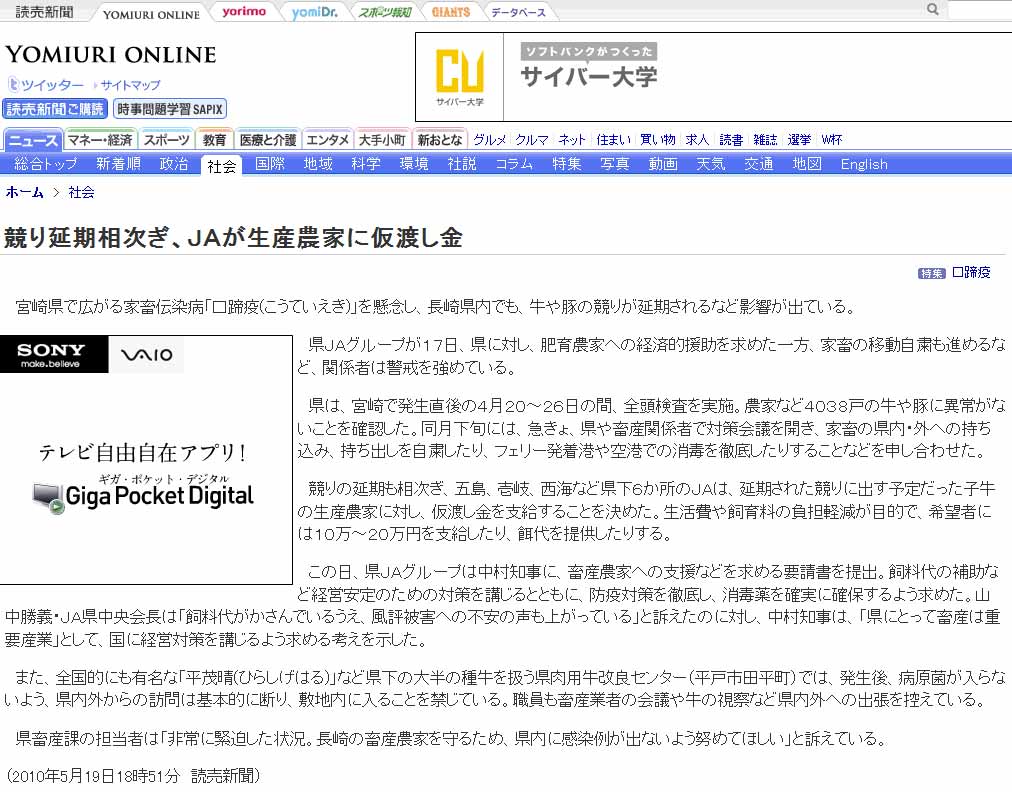Click the 読売新聞ご購読 button
This screenshot has width=1012, height=792.
coord(55,109)
